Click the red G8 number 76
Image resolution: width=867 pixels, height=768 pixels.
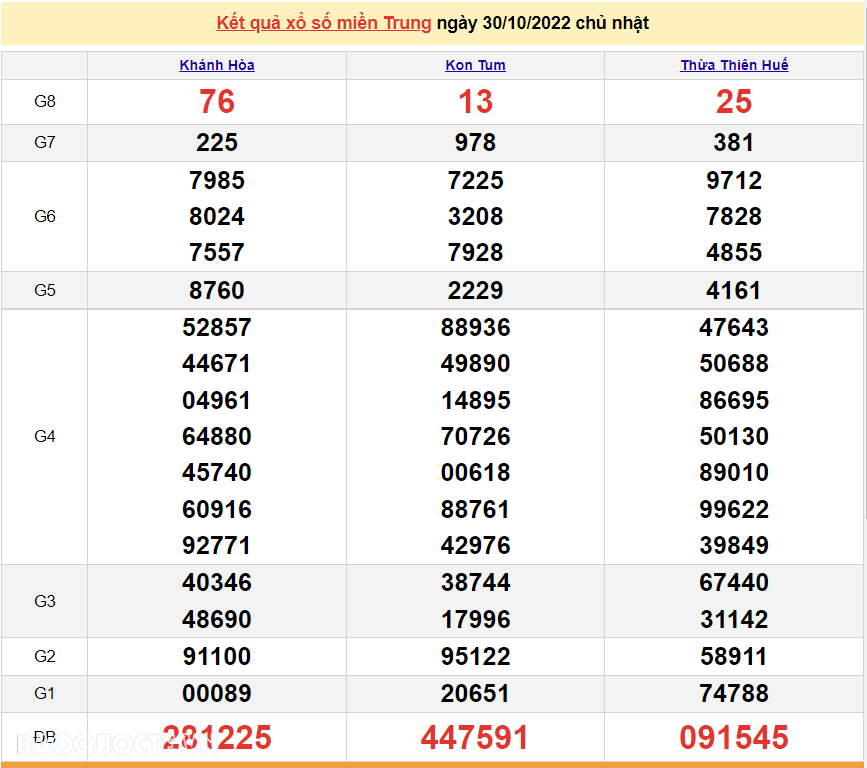tap(217, 102)
